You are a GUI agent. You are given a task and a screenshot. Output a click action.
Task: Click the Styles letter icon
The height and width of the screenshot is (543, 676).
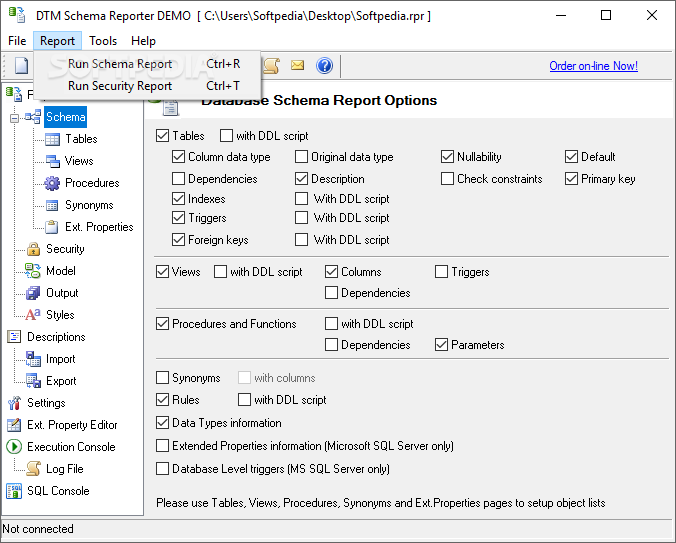33,315
